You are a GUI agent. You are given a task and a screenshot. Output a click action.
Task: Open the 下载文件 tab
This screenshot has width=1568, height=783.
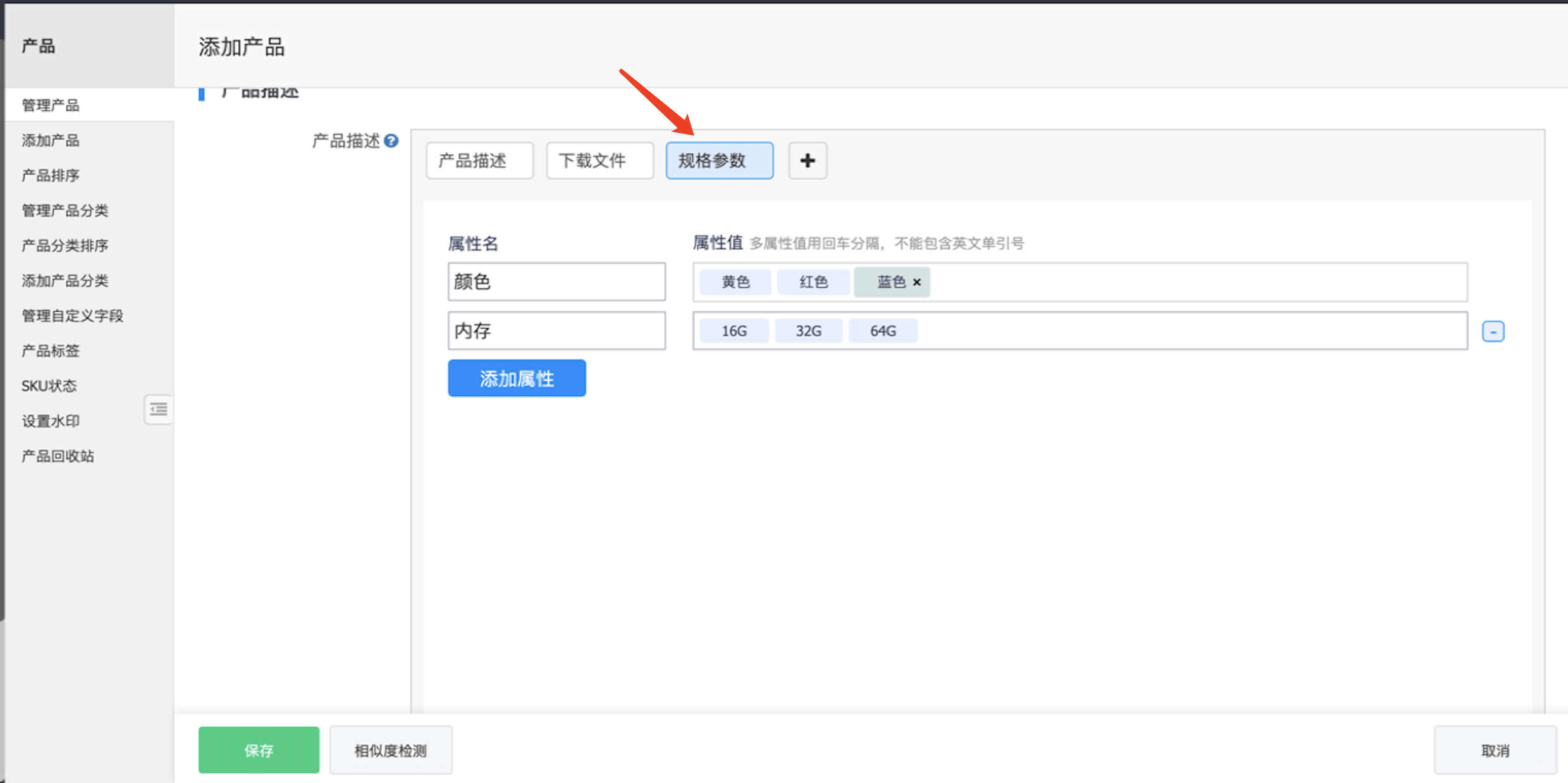(599, 161)
